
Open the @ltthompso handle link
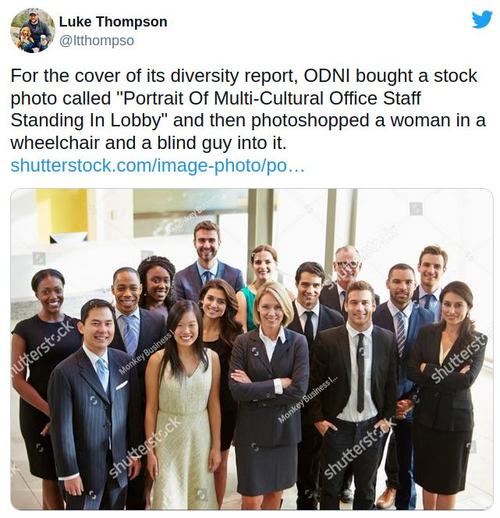pyautogui.click(x=97, y=41)
